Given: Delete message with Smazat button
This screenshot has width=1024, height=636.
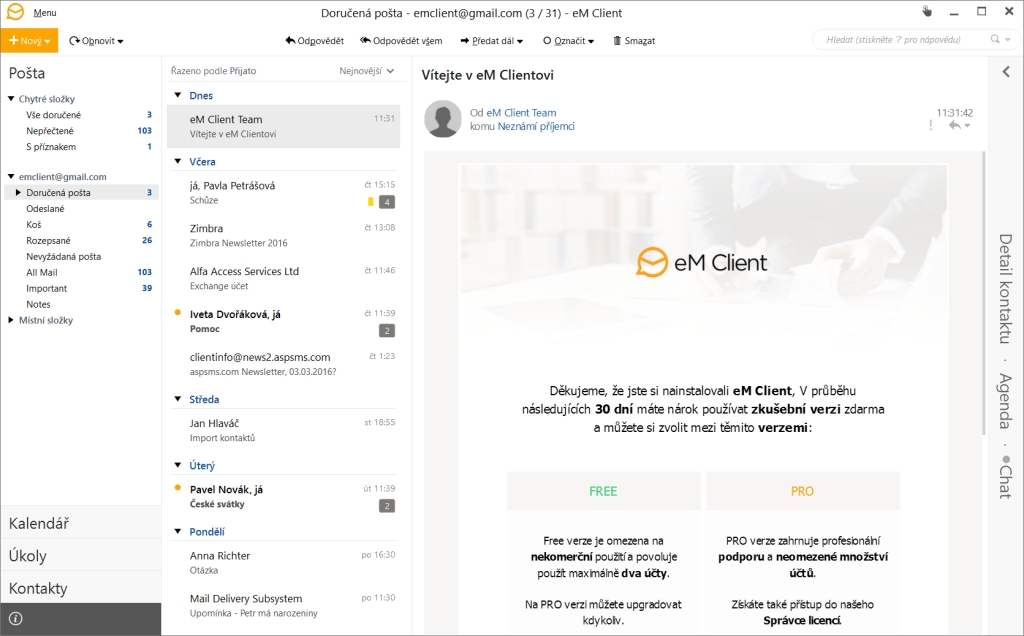Looking at the screenshot, I should [x=634, y=41].
